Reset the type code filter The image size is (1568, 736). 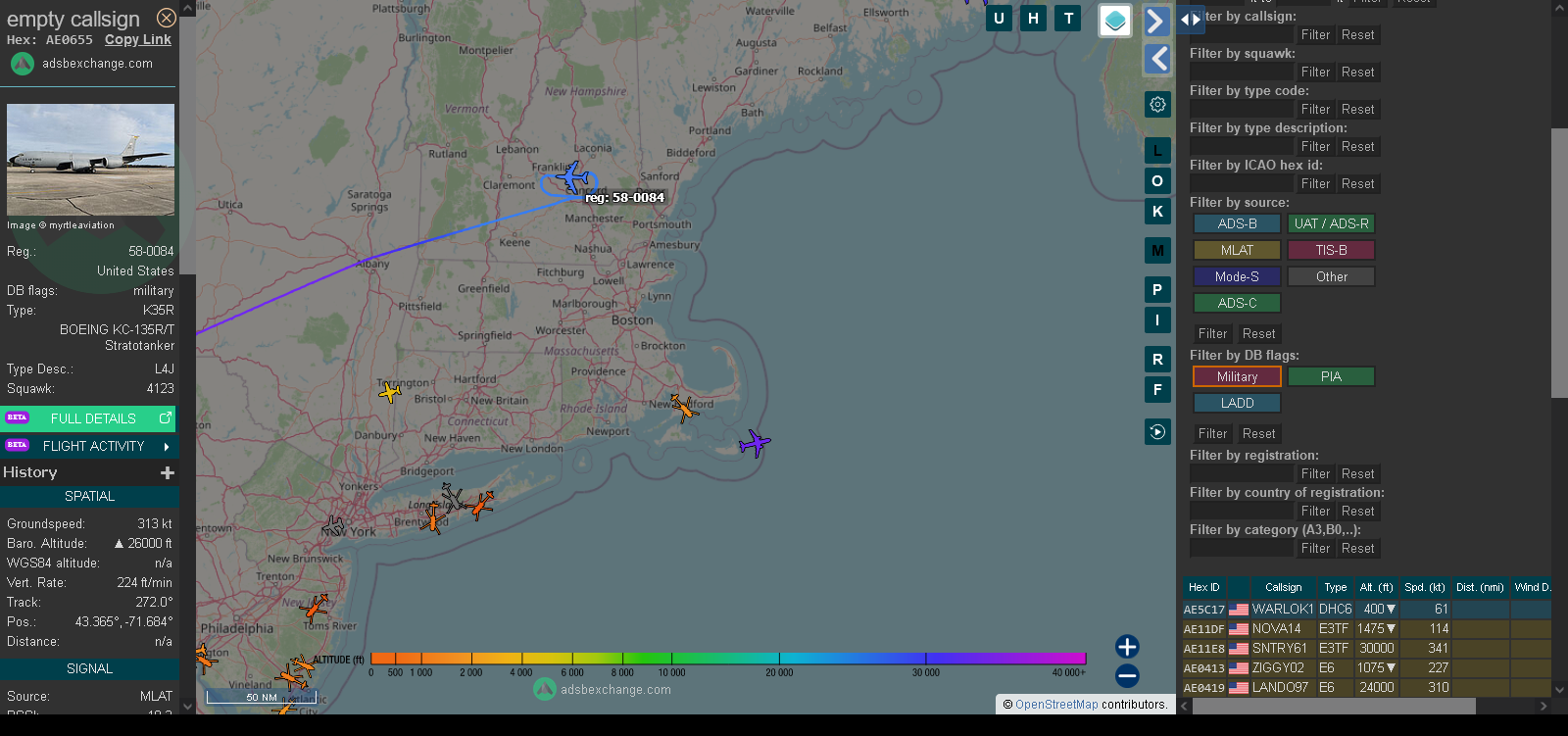(x=1357, y=109)
